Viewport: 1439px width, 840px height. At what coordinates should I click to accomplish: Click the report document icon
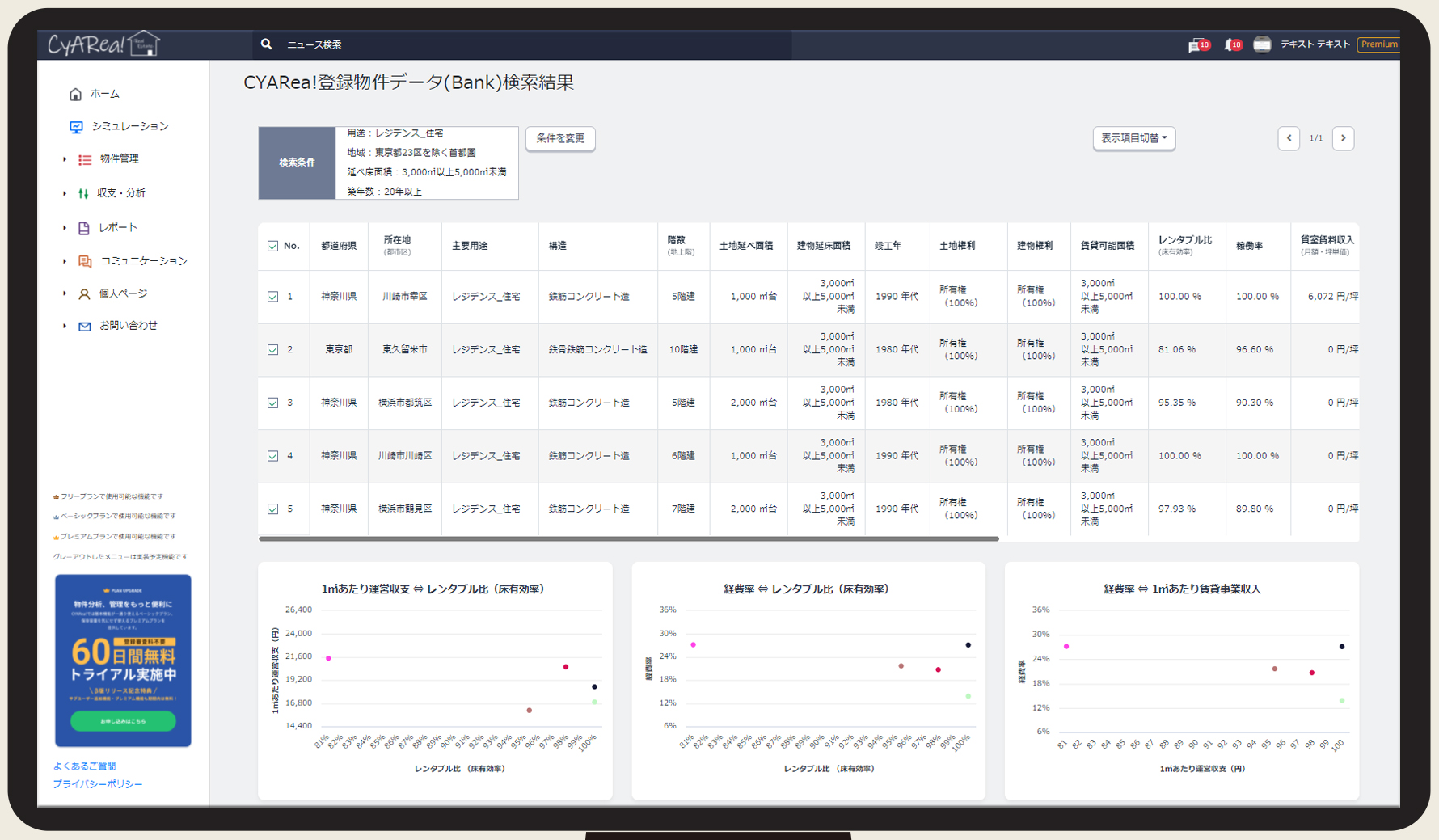point(84,228)
